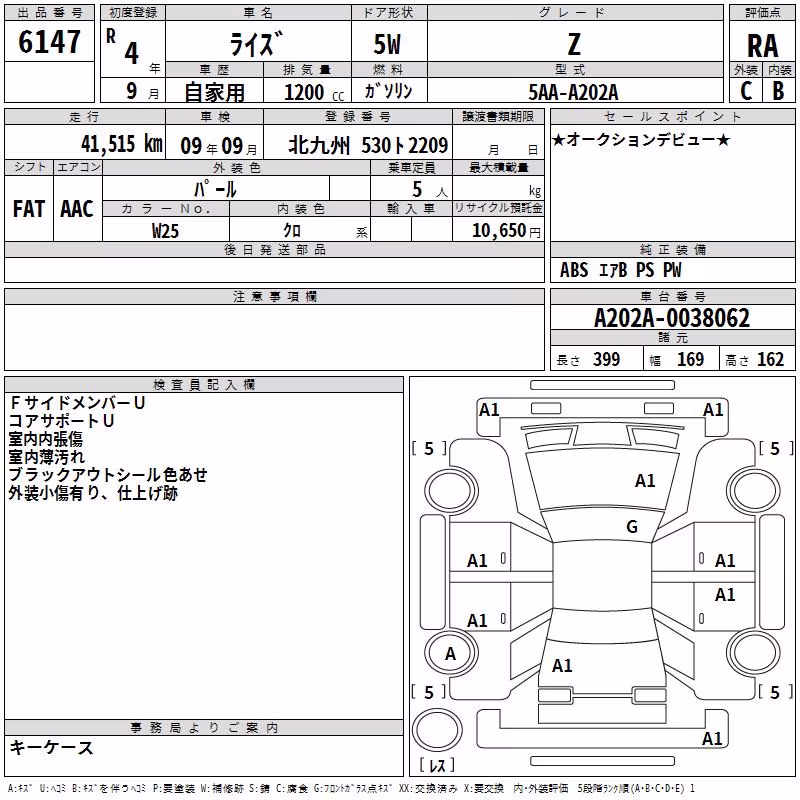Screen dimensions: 800x800
Task: Click the fuel type ガソリン
Action: pos(388,91)
